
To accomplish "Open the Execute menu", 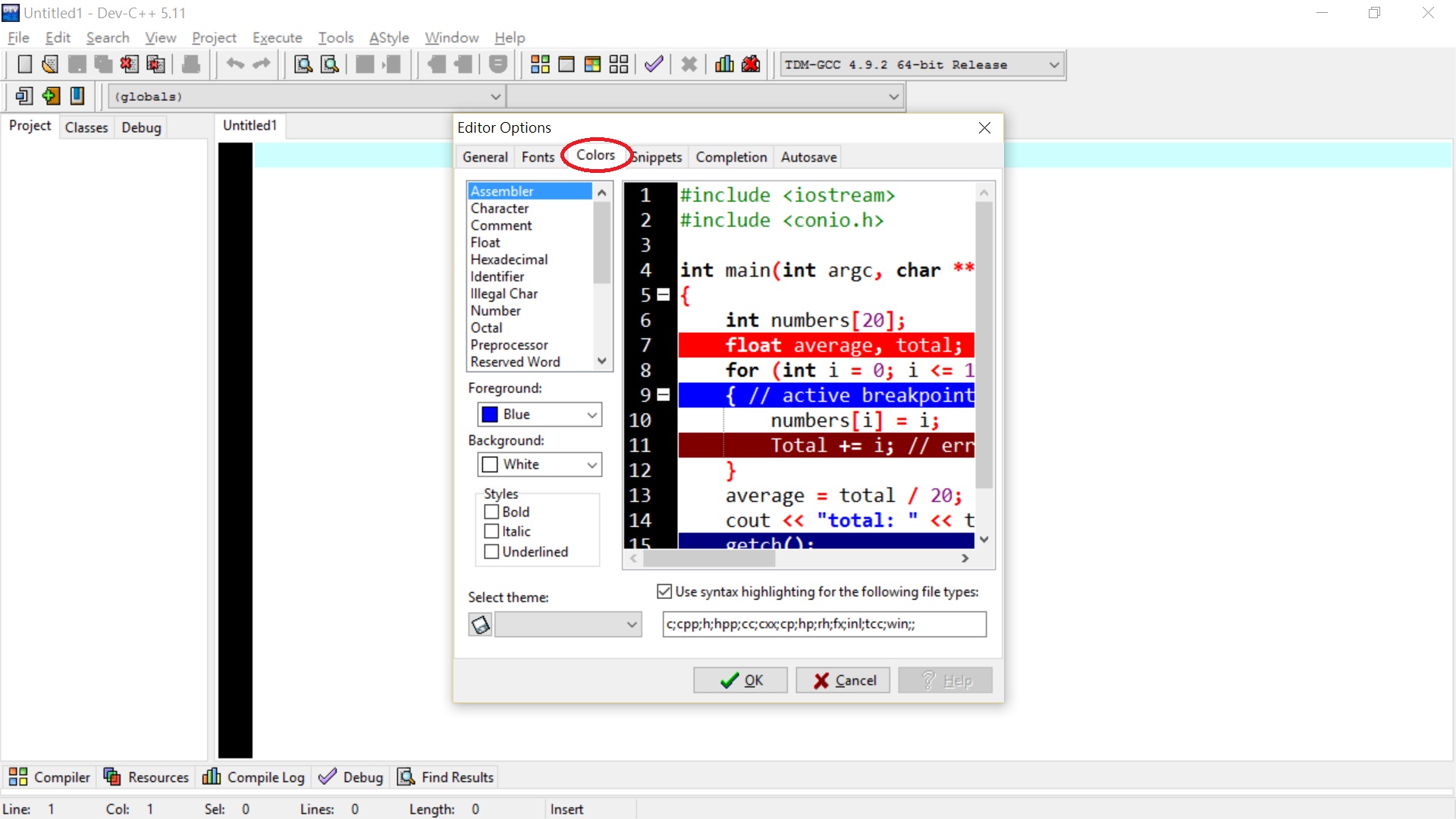I will [277, 37].
